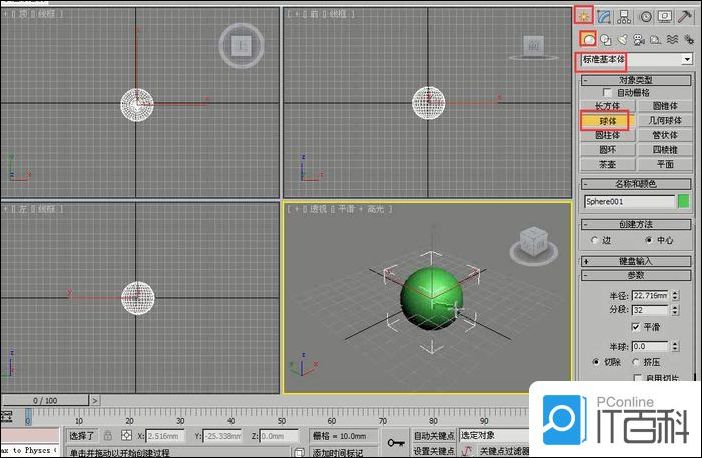The height and width of the screenshot is (458, 702).
Task: Enable the 自动栅格 checkbox
Action: point(608,93)
